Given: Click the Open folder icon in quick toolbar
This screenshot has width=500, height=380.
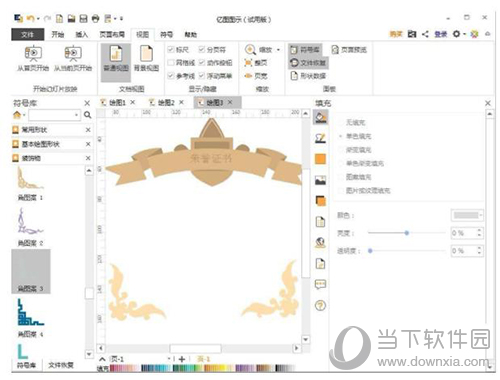Looking at the screenshot, I should (71, 19).
